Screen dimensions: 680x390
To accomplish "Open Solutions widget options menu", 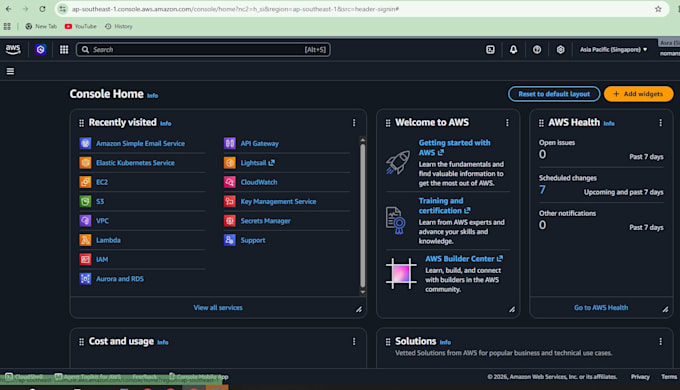I will pos(660,342).
